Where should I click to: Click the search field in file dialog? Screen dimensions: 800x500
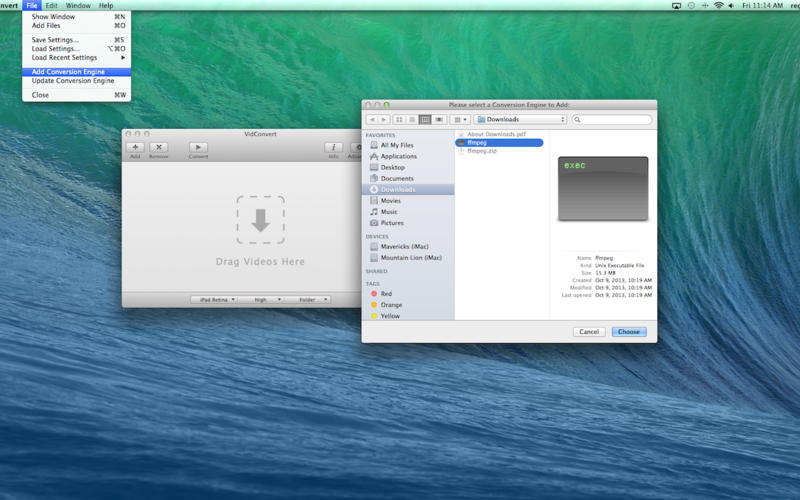tap(612, 119)
